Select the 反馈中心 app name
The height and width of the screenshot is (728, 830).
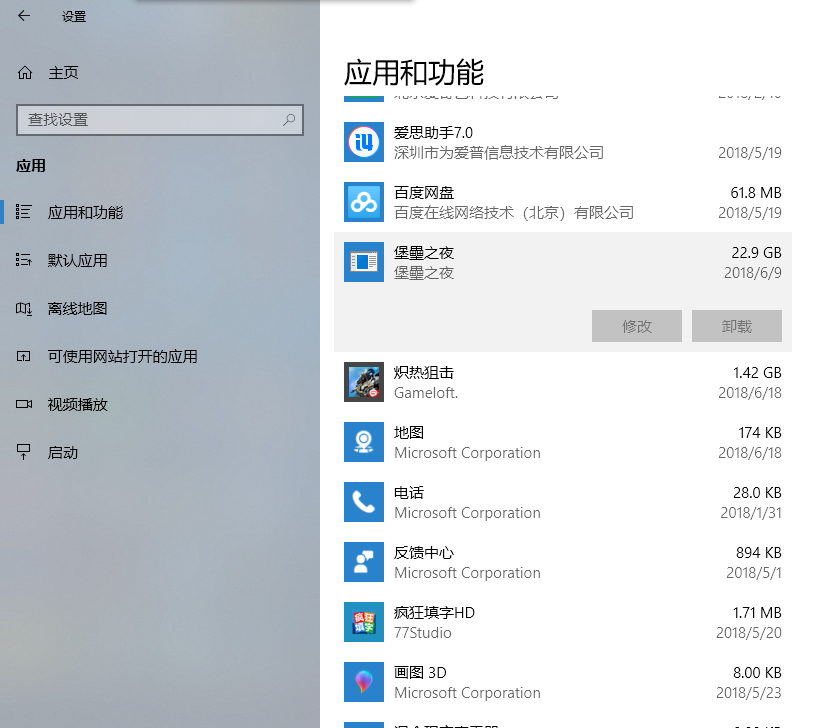tap(423, 553)
